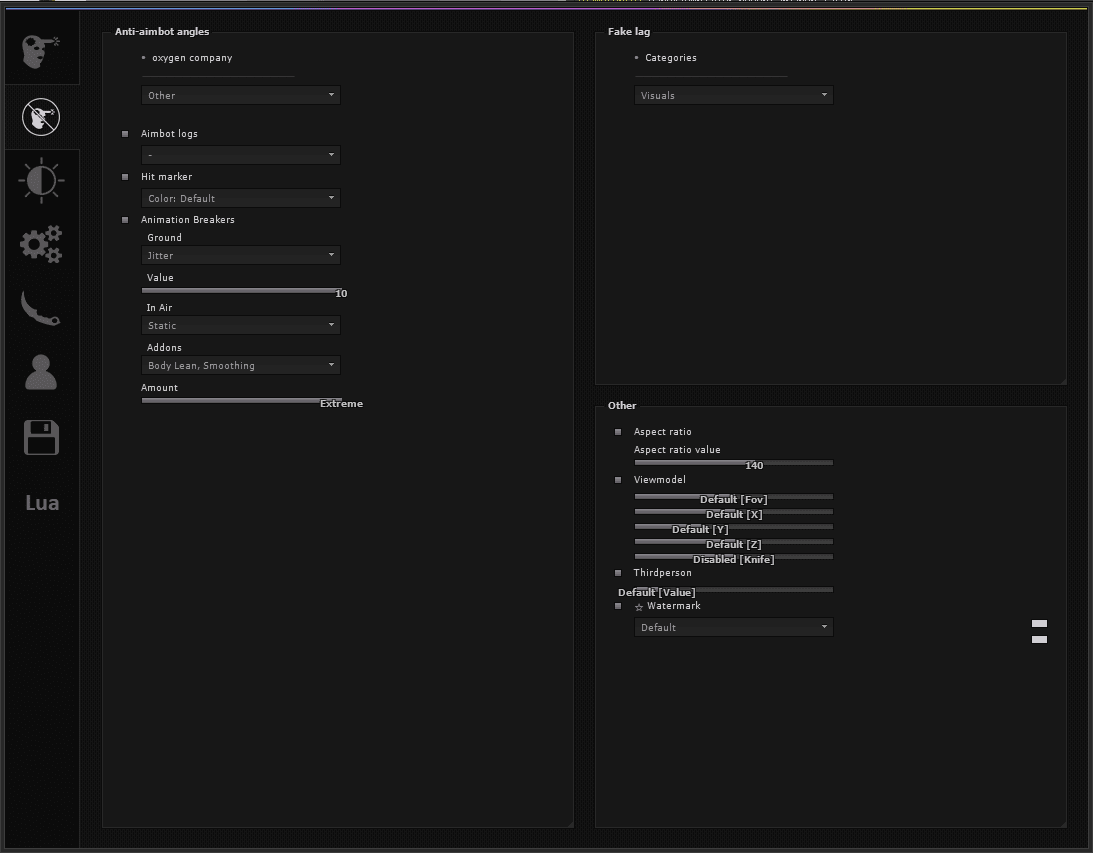Click the Amount slider set to Extreme

click(241, 401)
